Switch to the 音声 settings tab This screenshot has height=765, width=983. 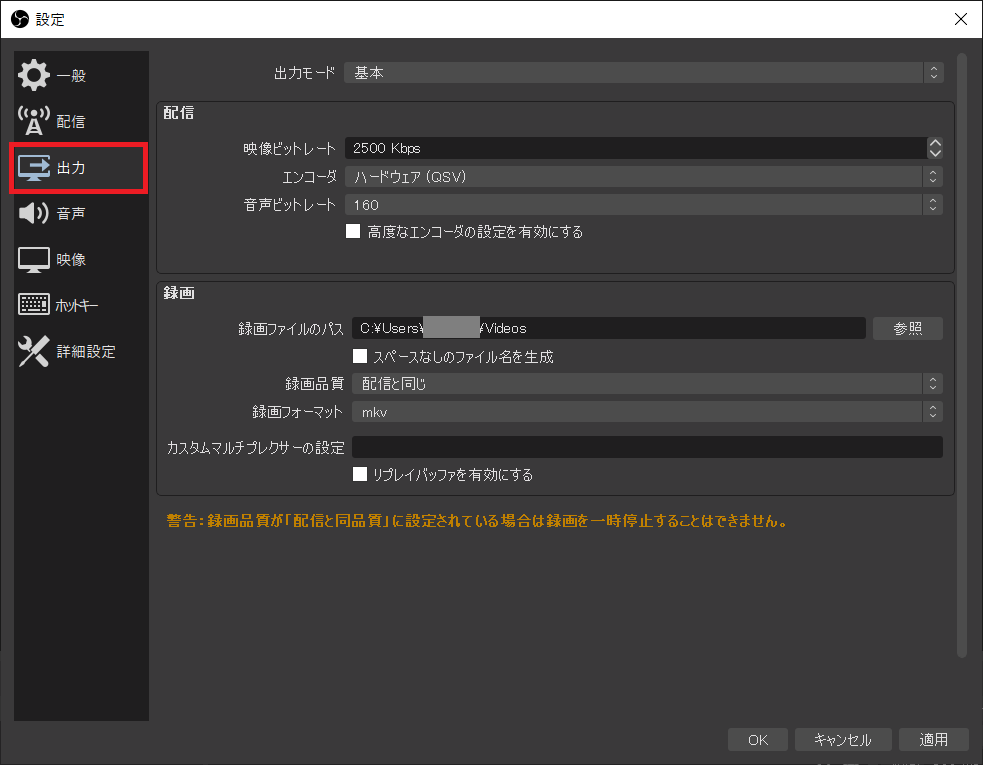[x=81, y=213]
